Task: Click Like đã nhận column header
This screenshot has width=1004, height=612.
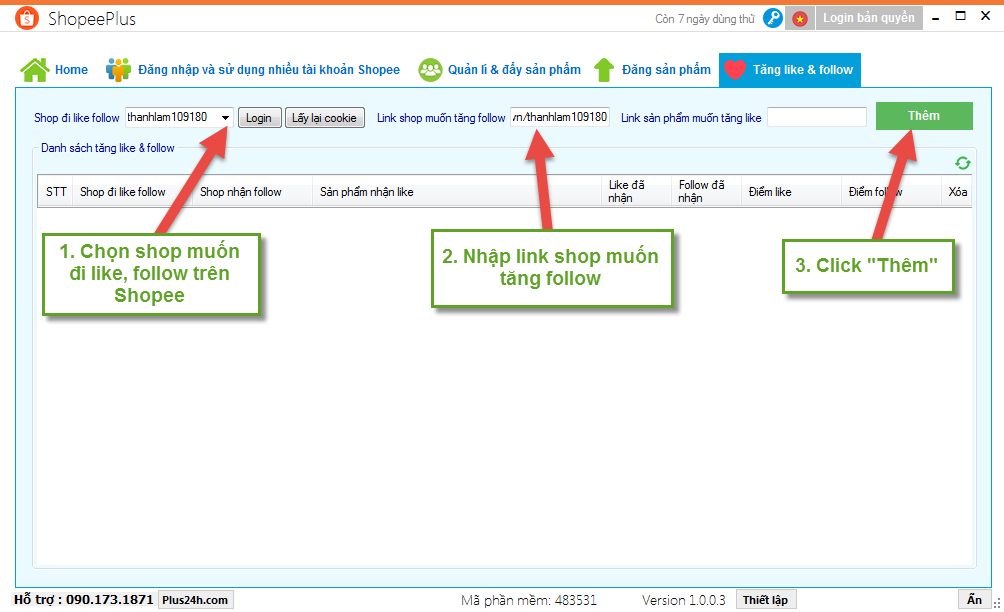Action: [x=636, y=191]
